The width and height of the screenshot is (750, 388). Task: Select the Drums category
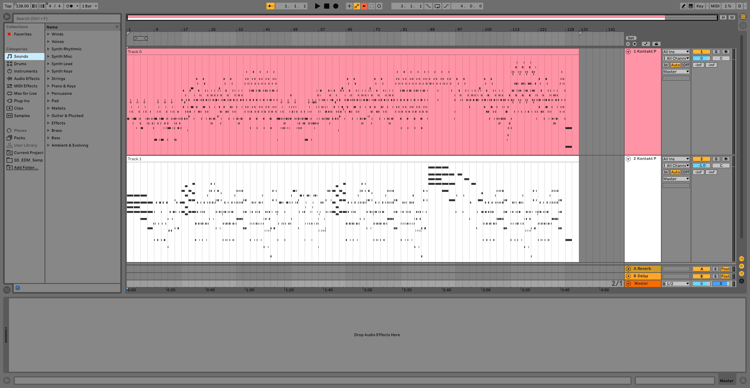pyautogui.click(x=20, y=64)
